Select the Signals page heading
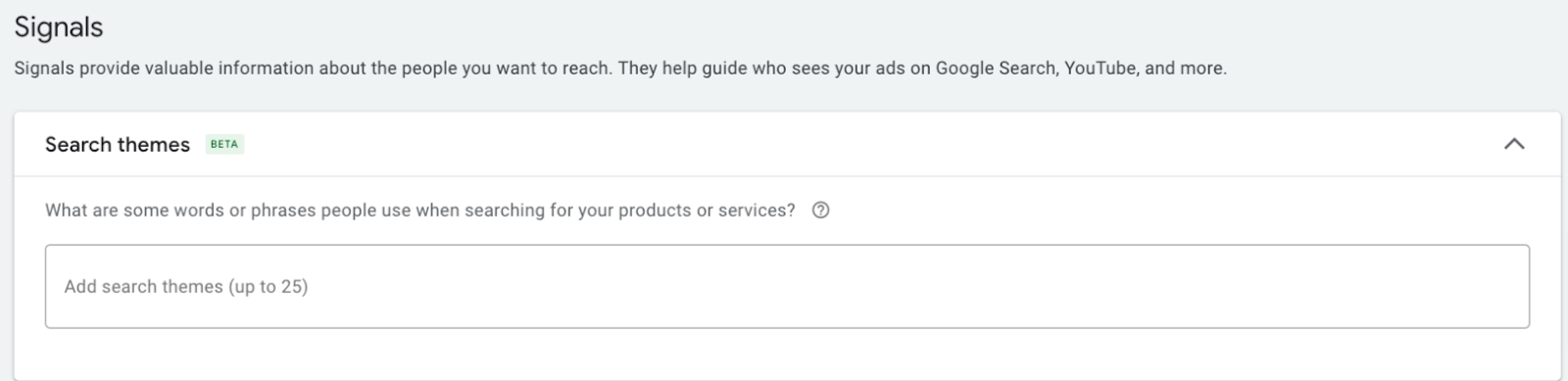The width and height of the screenshot is (1568, 381). point(59,27)
